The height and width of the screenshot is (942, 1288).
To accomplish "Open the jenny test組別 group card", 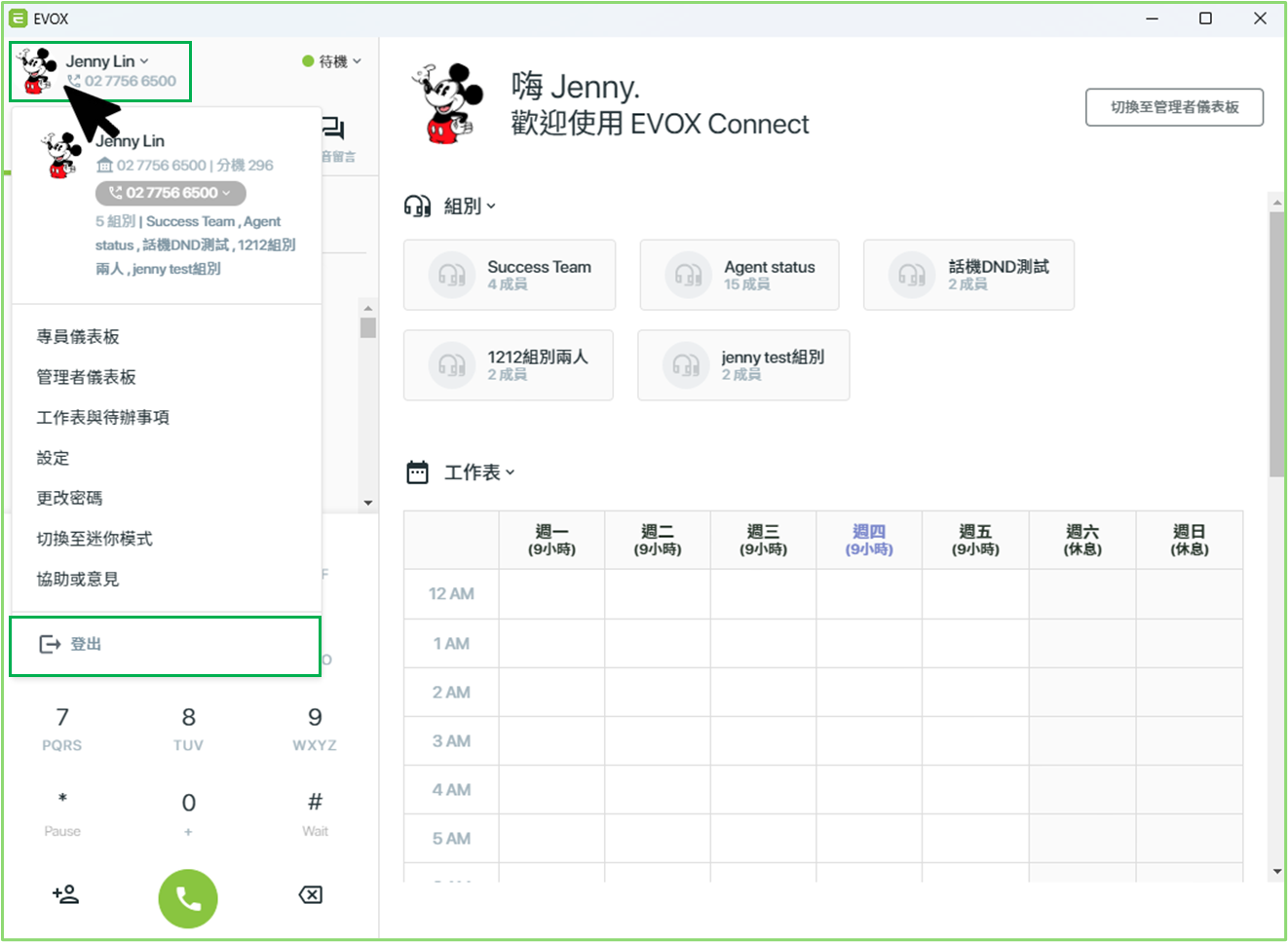I will click(x=743, y=365).
